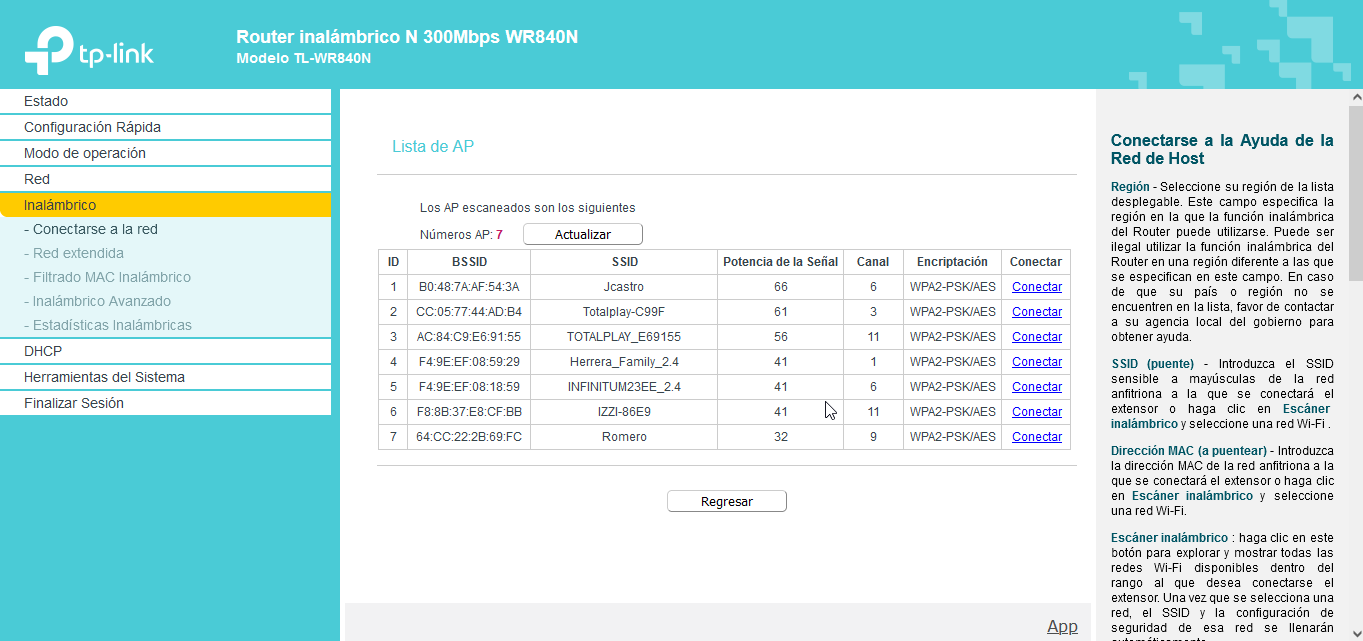Click Conectar for TOTALPLAY_E69155
Image resolution: width=1363 pixels, height=641 pixels.
click(1036, 337)
